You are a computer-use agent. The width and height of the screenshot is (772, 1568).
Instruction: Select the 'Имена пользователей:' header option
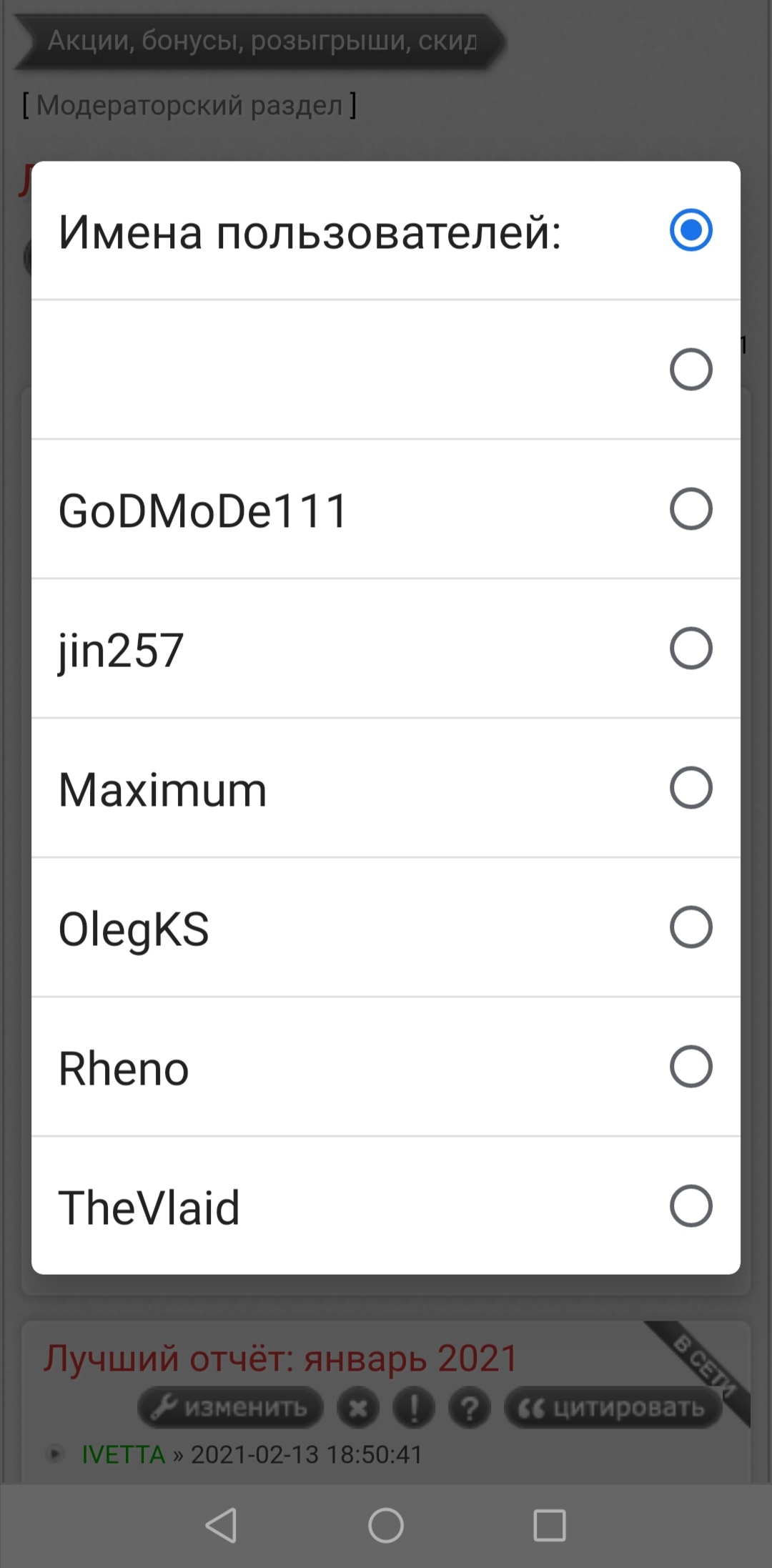tap(691, 230)
